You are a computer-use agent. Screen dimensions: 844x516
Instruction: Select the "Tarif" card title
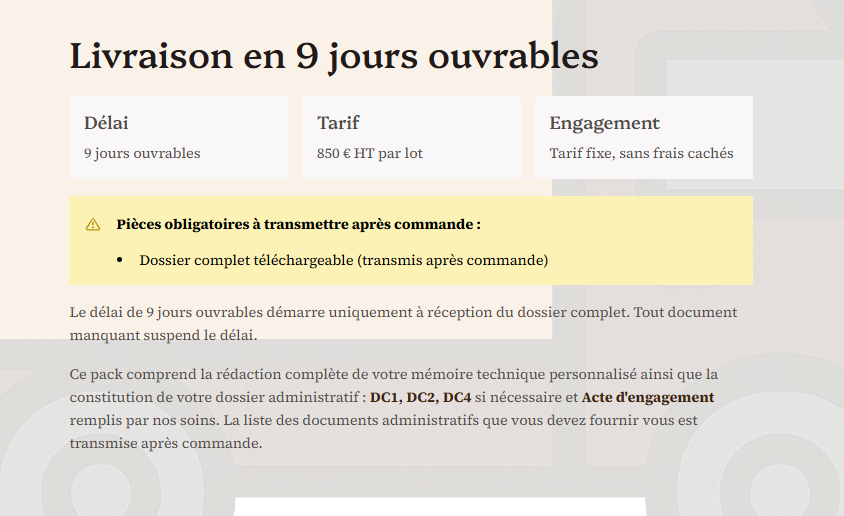[338, 123]
